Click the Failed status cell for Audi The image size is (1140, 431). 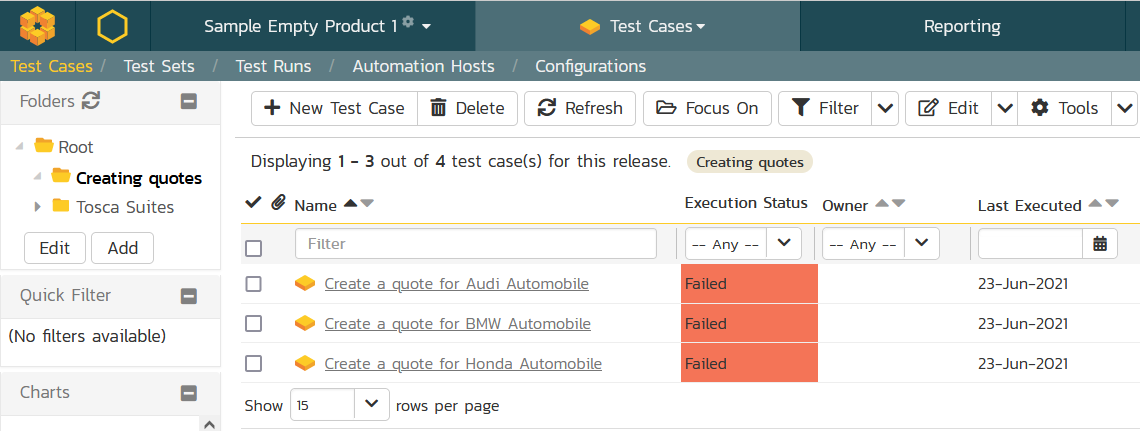(748, 284)
